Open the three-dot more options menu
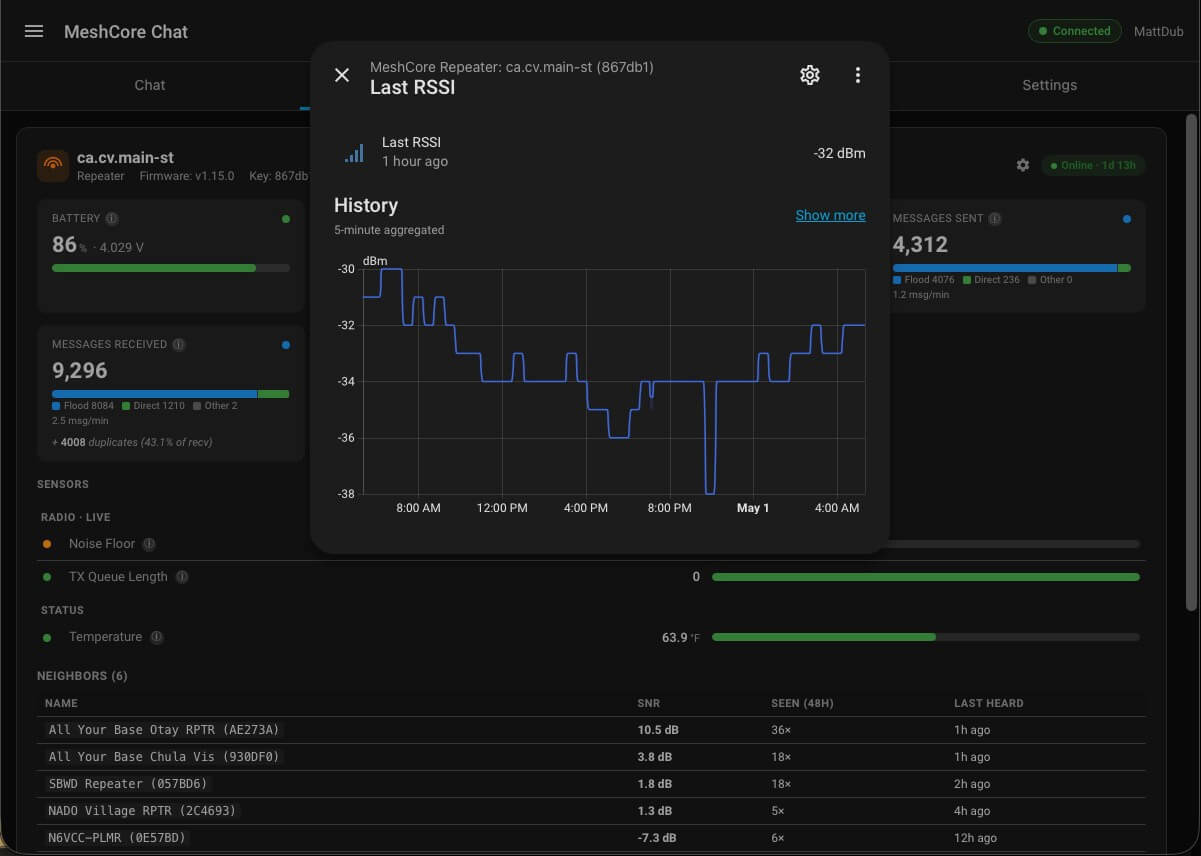This screenshot has width=1201, height=856. (857, 75)
